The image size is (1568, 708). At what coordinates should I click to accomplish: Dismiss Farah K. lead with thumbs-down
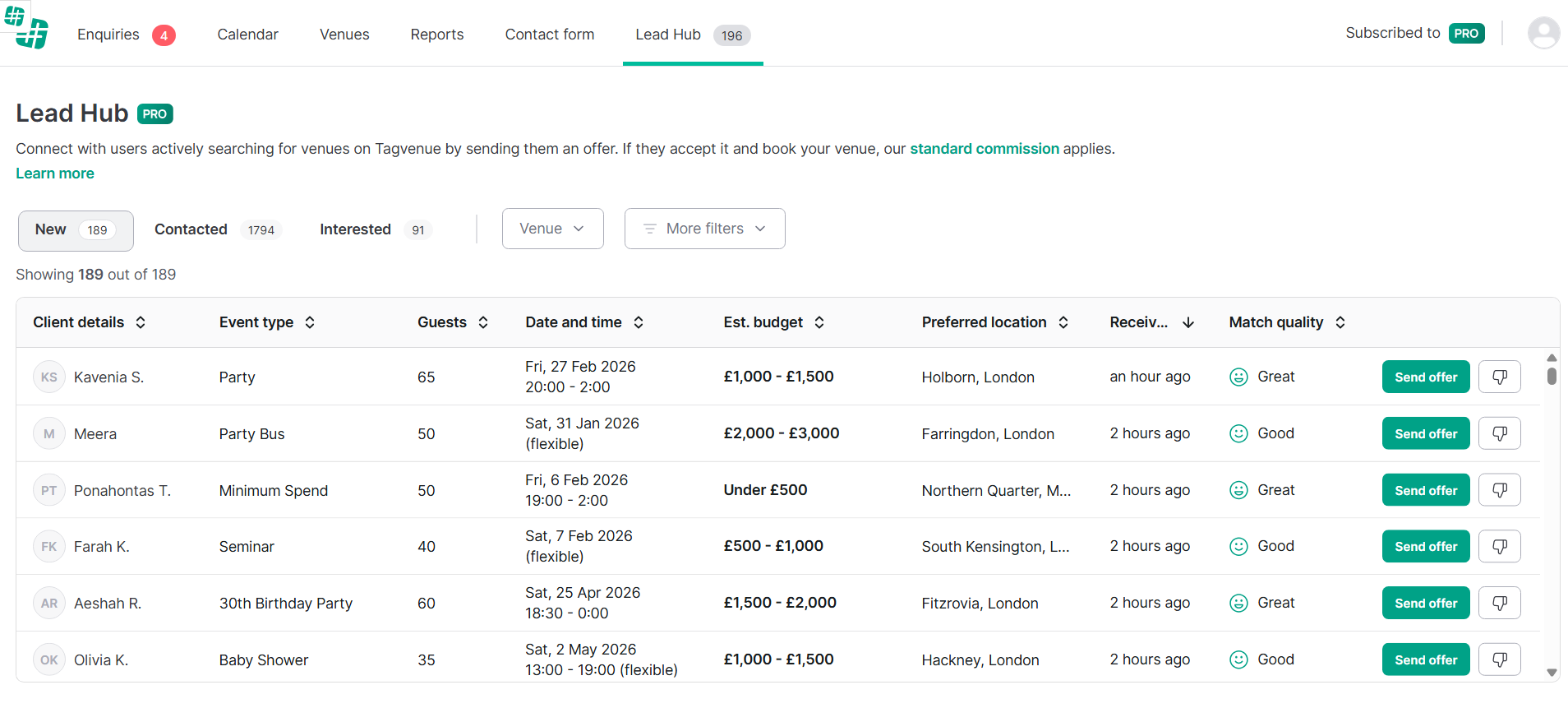[1499, 546]
